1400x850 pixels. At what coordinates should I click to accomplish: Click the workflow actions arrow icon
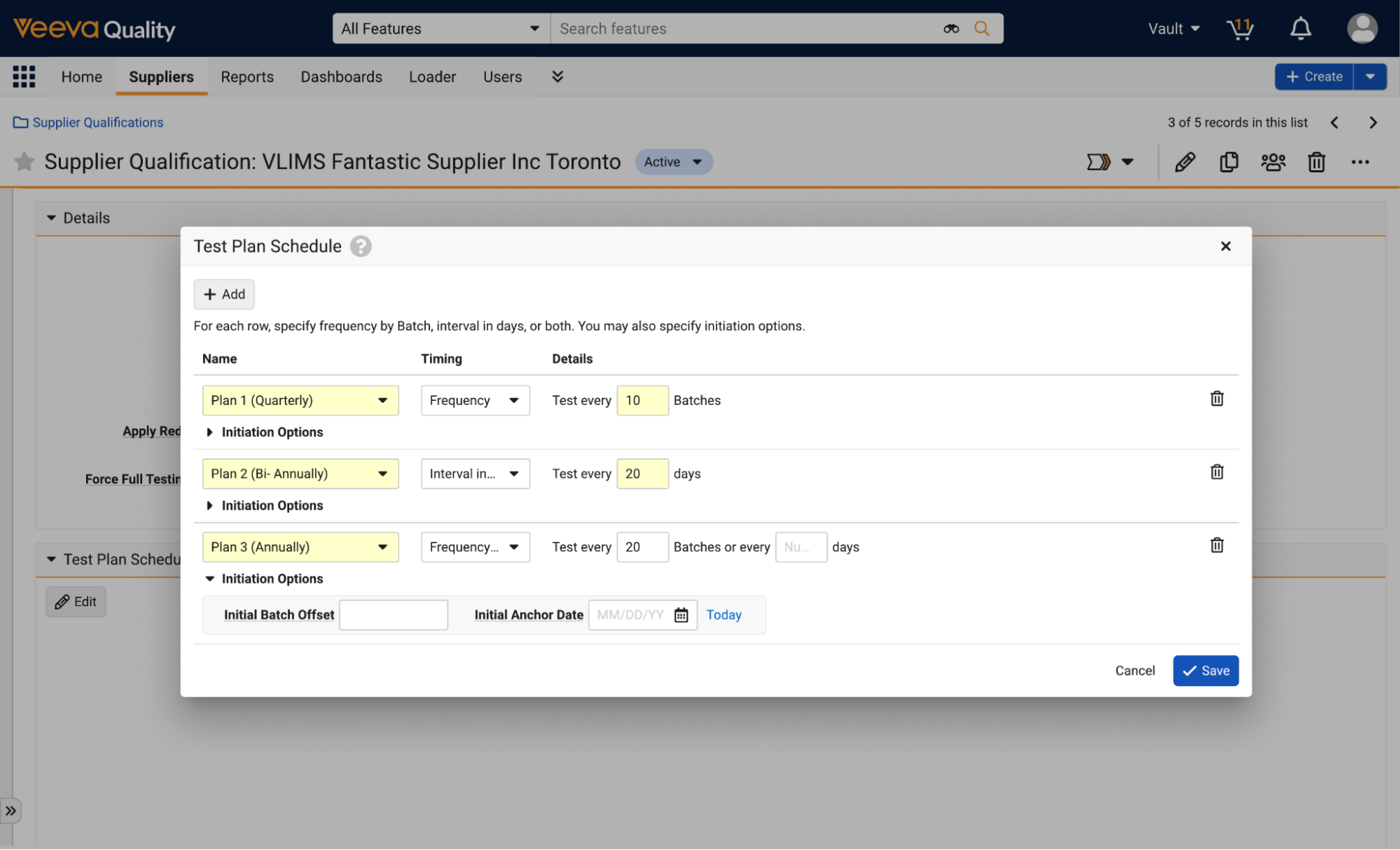pyautogui.click(x=1098, y=162)
